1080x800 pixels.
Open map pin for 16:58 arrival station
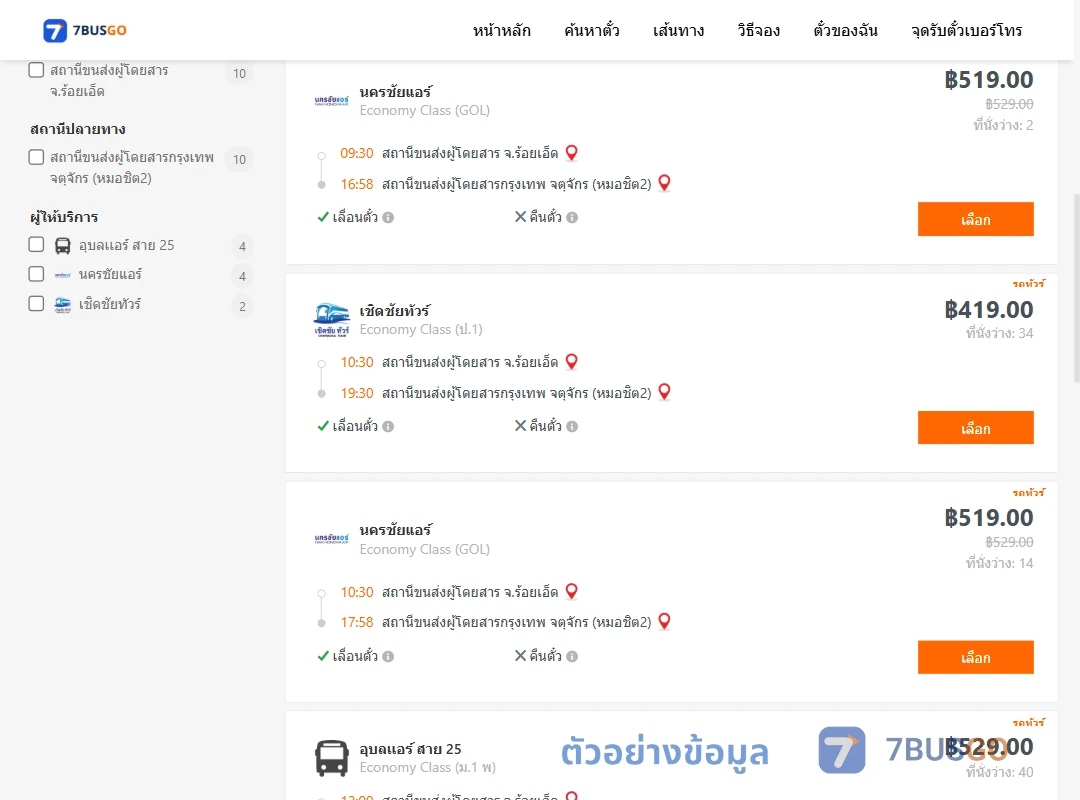click(665, 183)
